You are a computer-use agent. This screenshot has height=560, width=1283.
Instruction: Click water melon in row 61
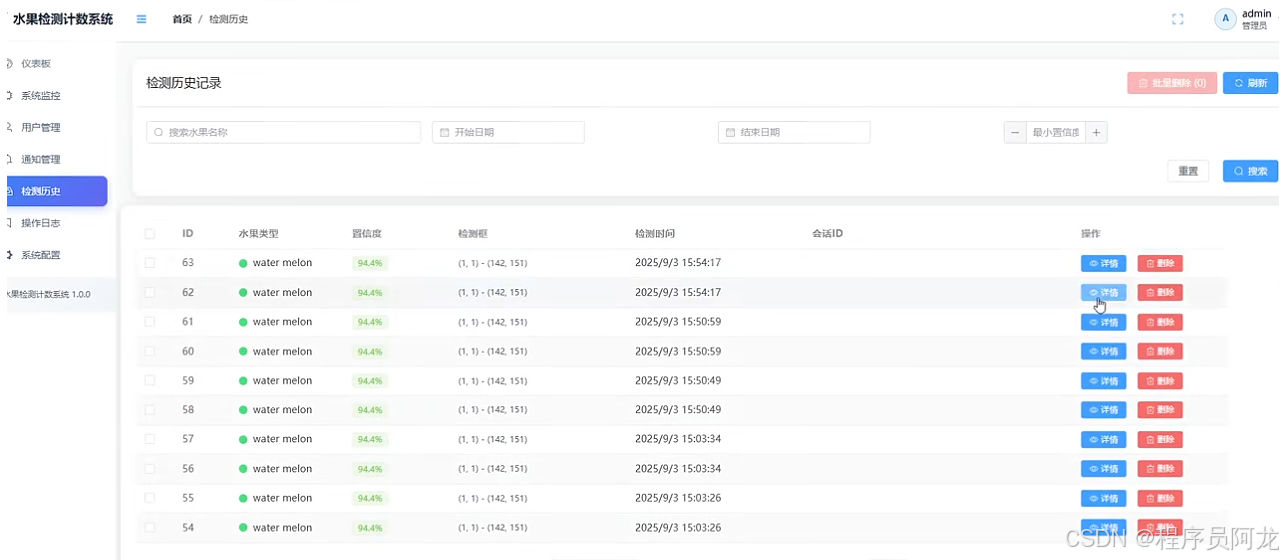[x=282, y=322]
